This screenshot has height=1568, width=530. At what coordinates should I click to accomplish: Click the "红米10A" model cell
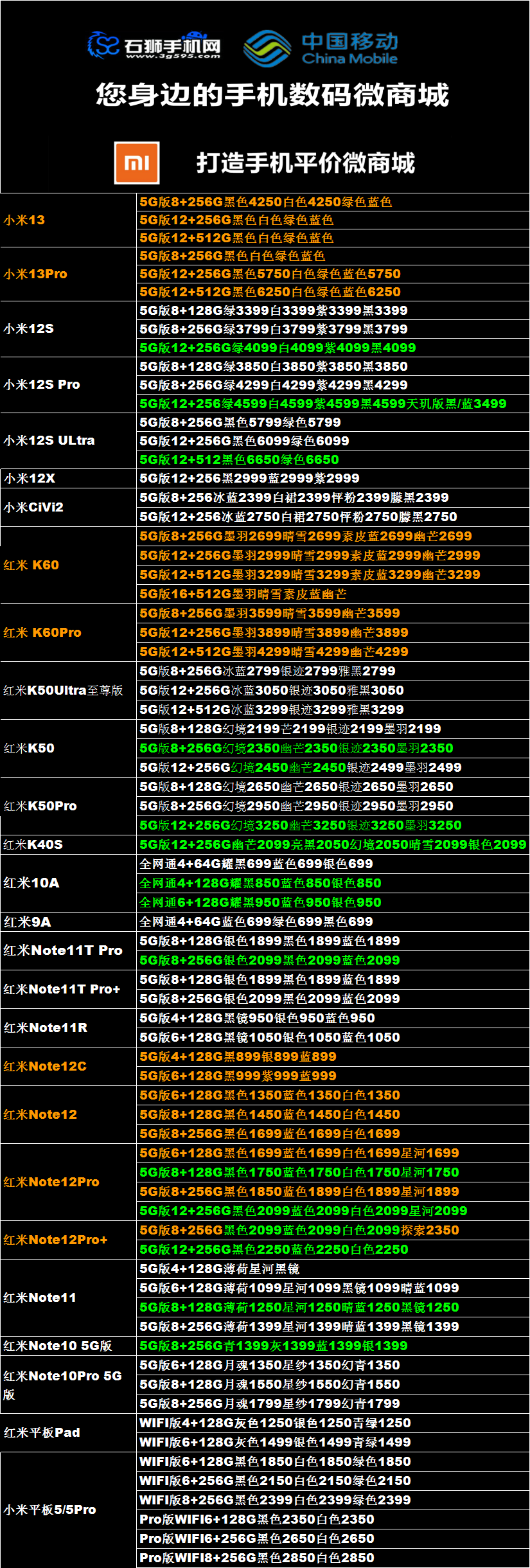68,883
